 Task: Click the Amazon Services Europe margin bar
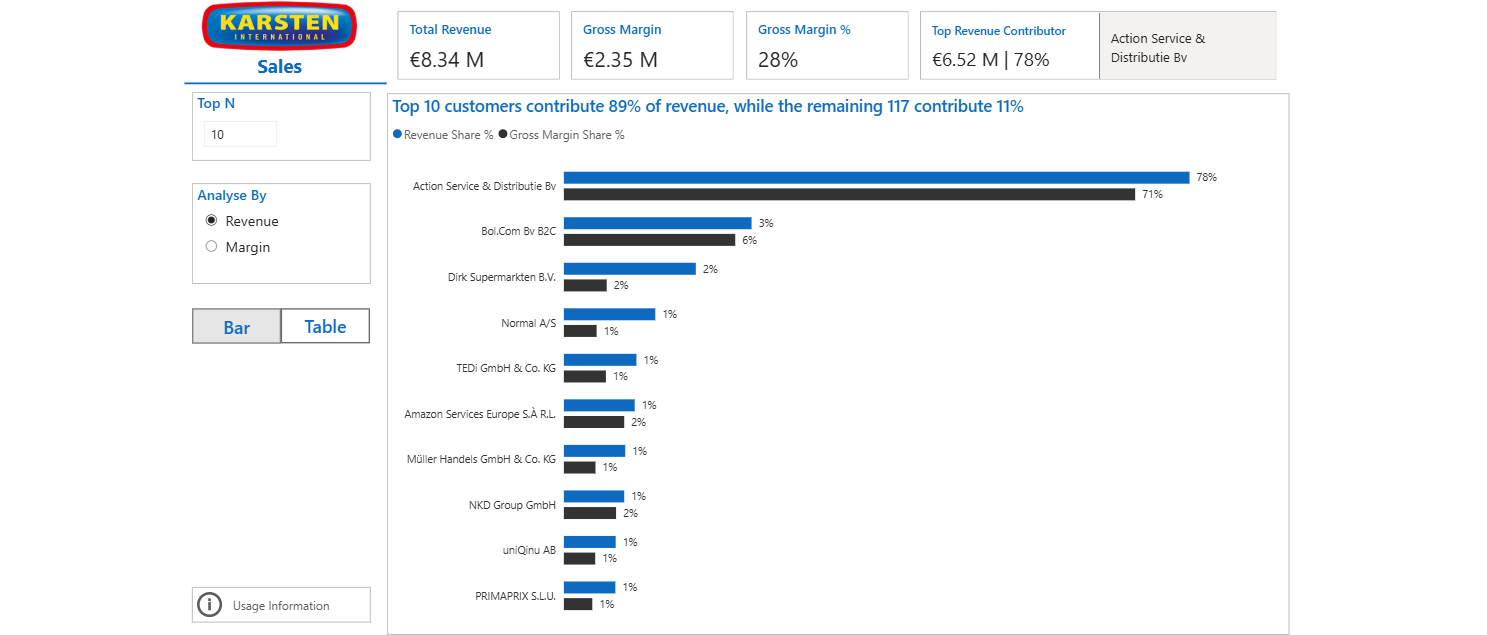[593, 422]
